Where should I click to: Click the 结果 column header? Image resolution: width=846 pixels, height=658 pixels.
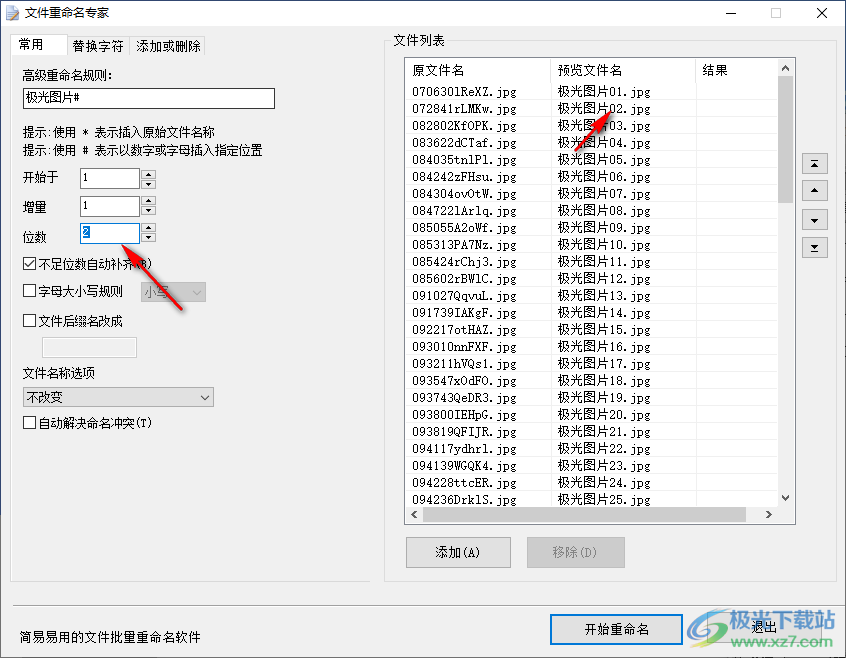pyautogui.click(x=736, y=70)
